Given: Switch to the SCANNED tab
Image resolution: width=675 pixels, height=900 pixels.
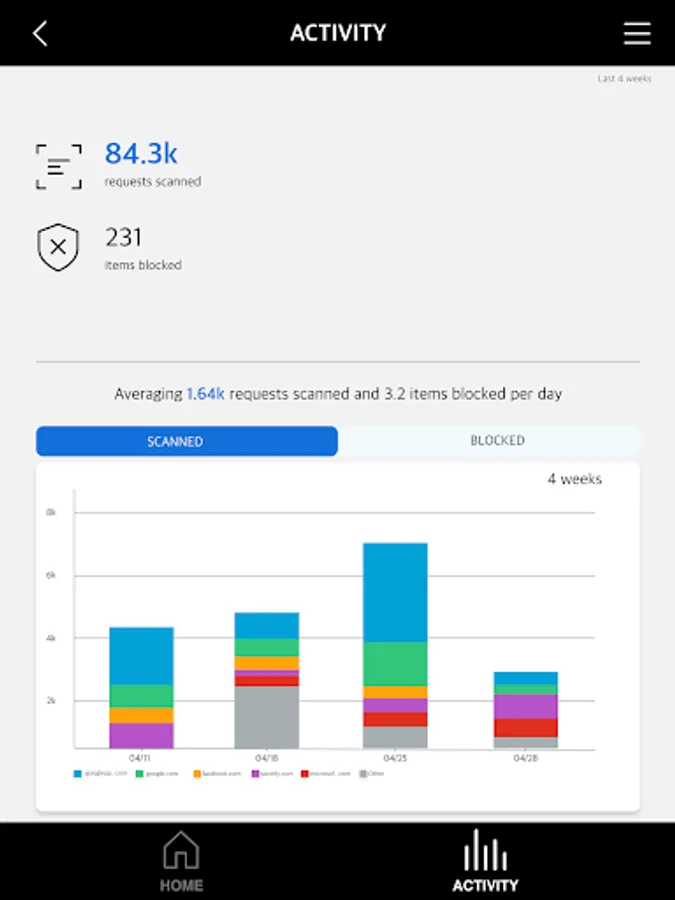Looking at the screenshot, I should pyautogui.click(x=187, y=441).
